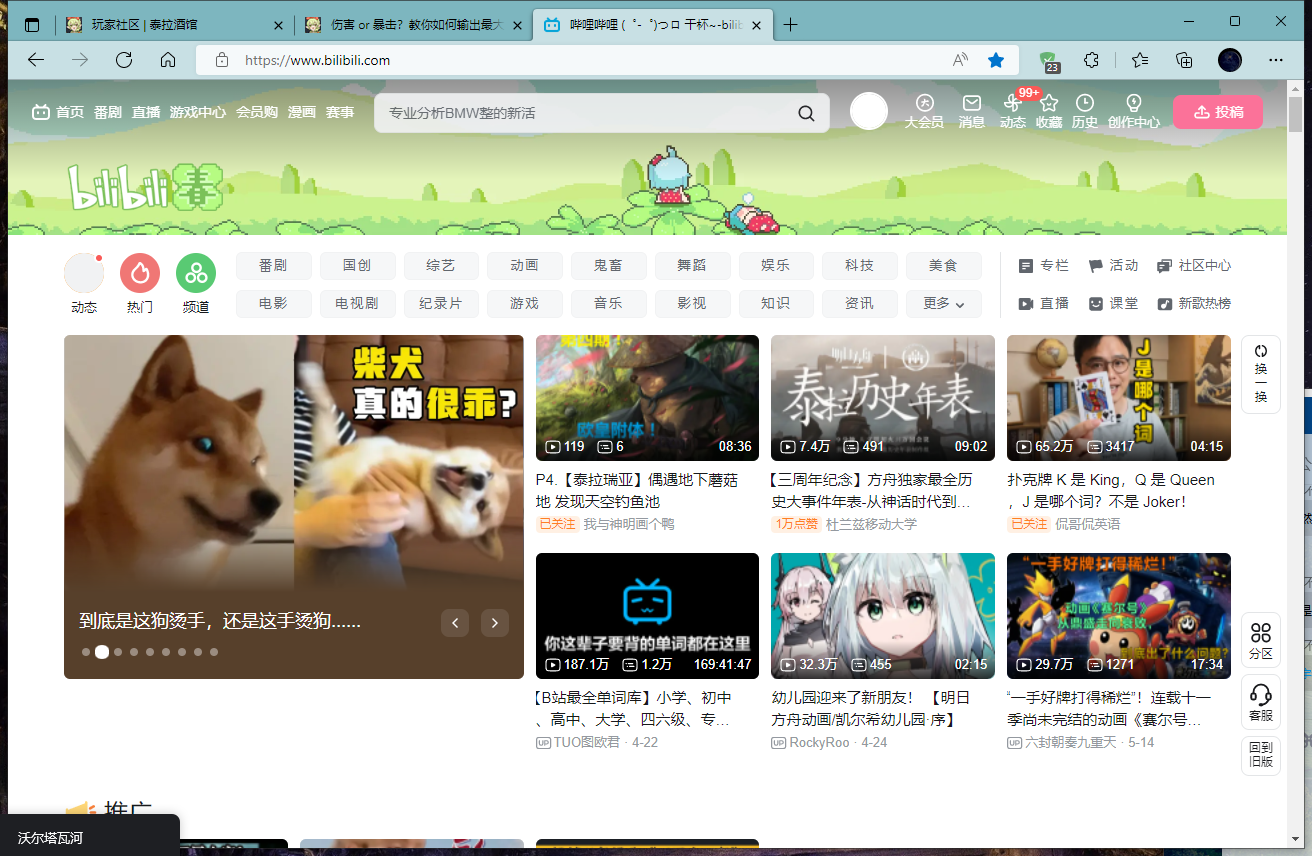
Task: Switch to the 鬼畜 category
Action: pos(608,265)
